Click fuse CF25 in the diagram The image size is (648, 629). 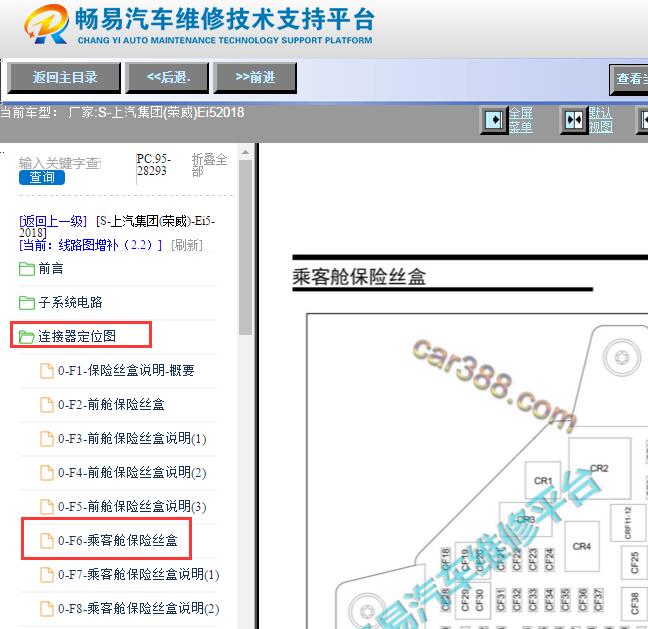point(634,562)
